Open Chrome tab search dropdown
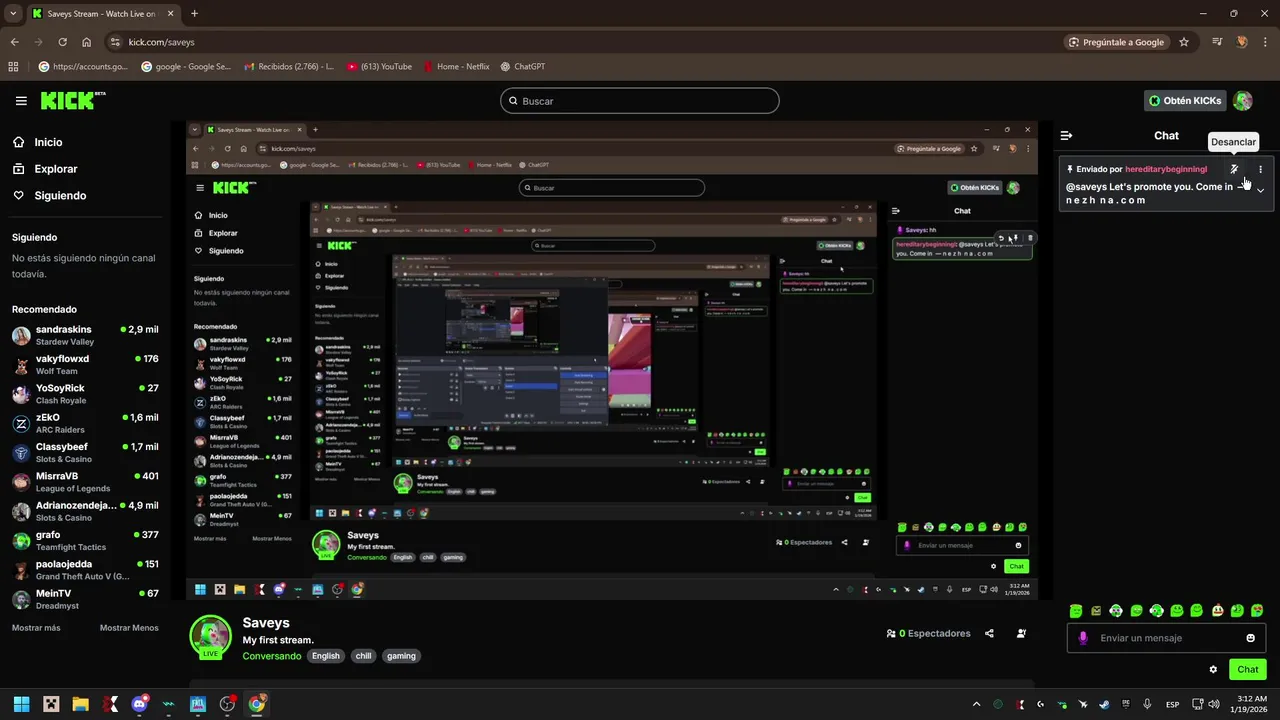 (12, 14)
